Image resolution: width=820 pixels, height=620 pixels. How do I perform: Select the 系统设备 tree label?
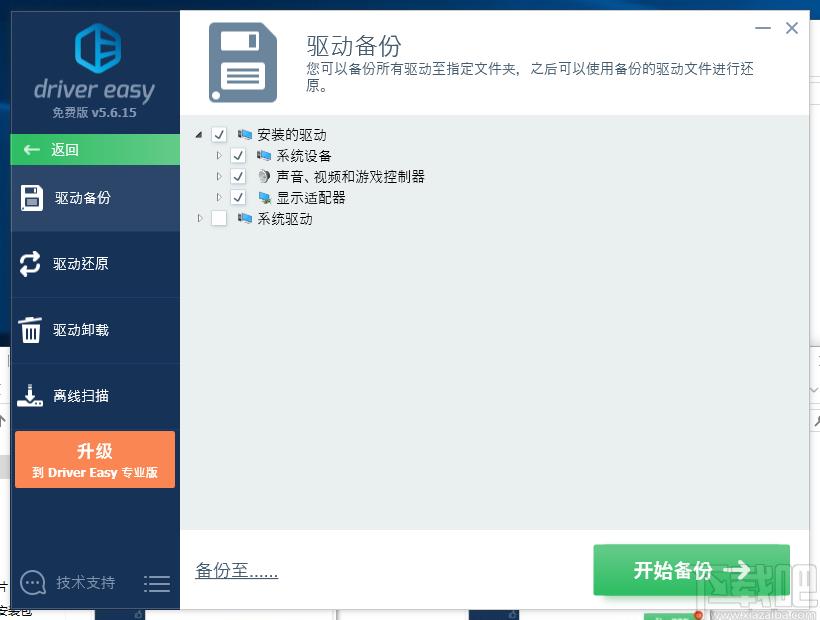click(x=304, y=156)
